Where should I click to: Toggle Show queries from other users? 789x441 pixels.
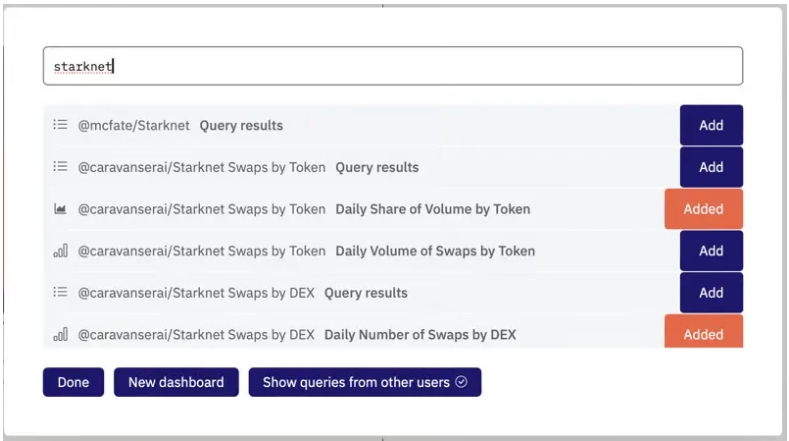coord(365,382)
